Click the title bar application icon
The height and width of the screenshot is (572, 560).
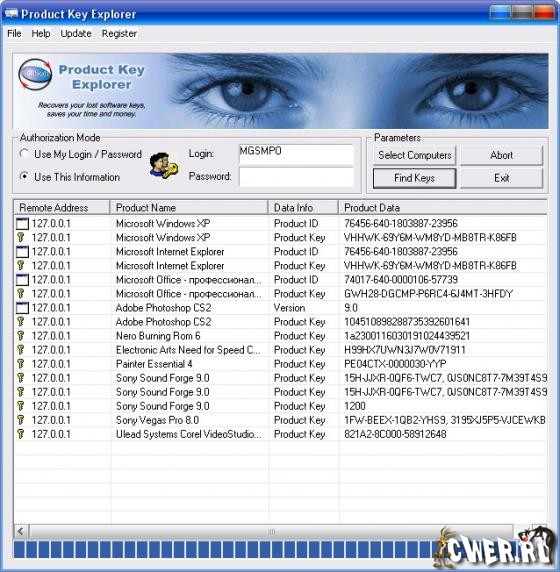[11, 14]
